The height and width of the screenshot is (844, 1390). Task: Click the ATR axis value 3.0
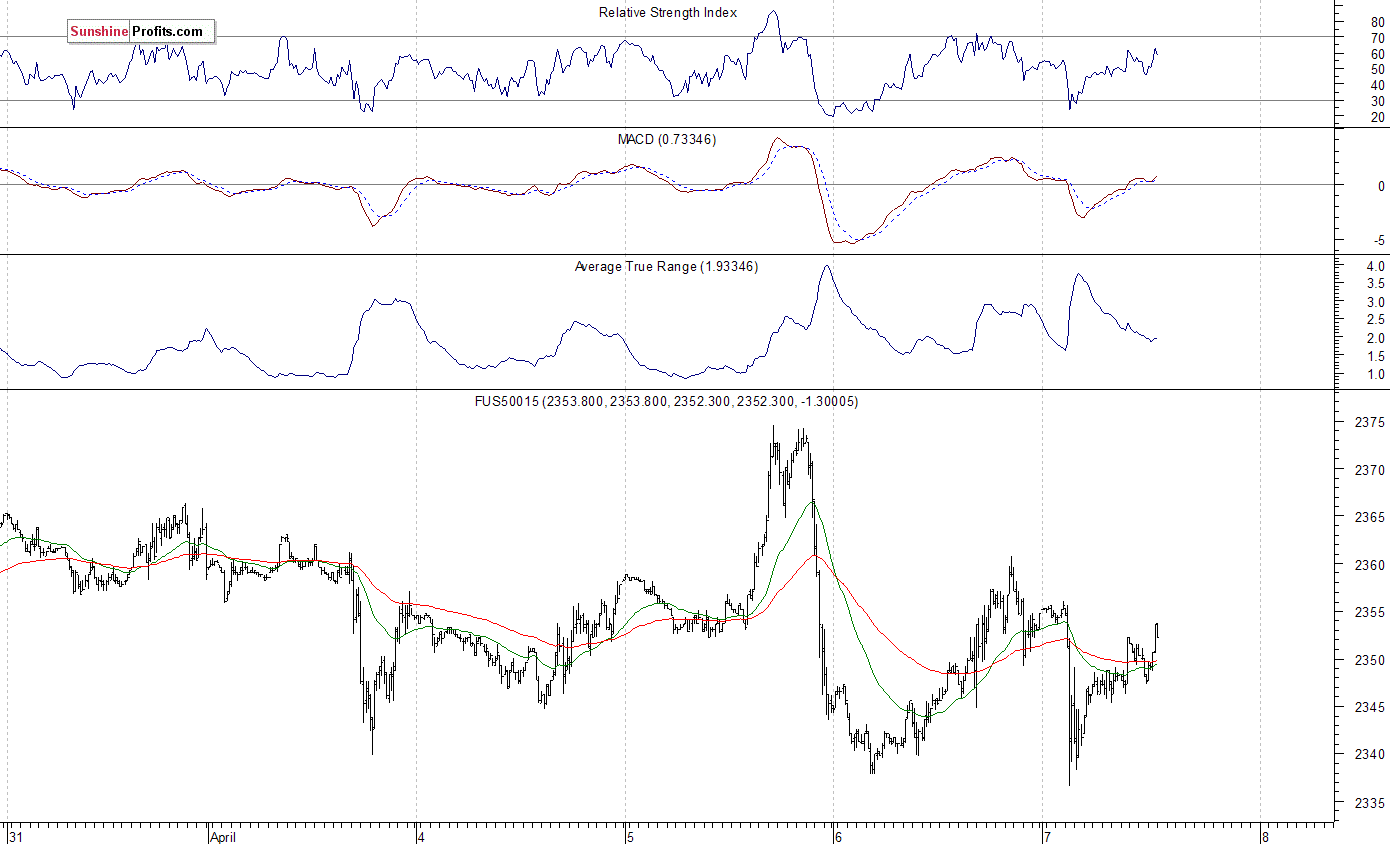pyautogui.click(x=1374, y=302)
